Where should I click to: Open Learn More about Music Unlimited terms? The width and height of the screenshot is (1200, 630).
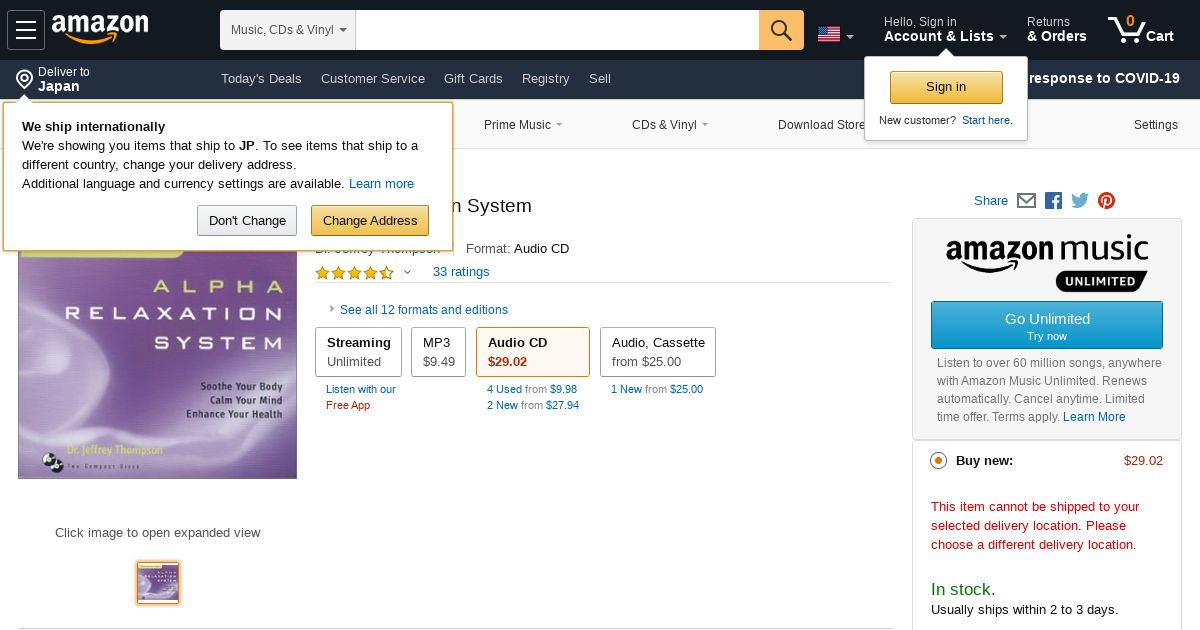coord(1094,417)
